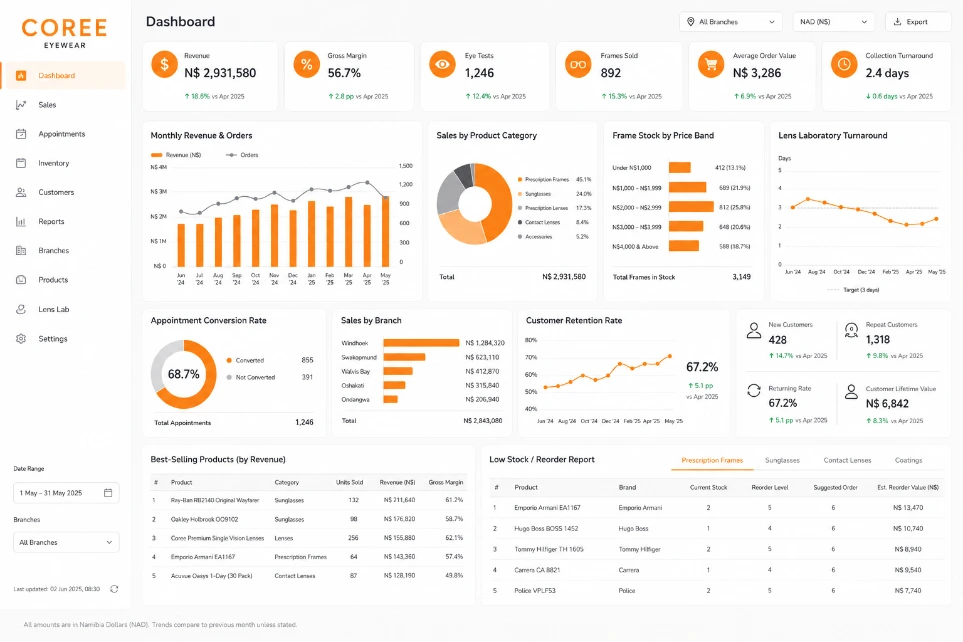Click the Gross Margin percent icon
963x642 pixels.
(x=306, y=65)
